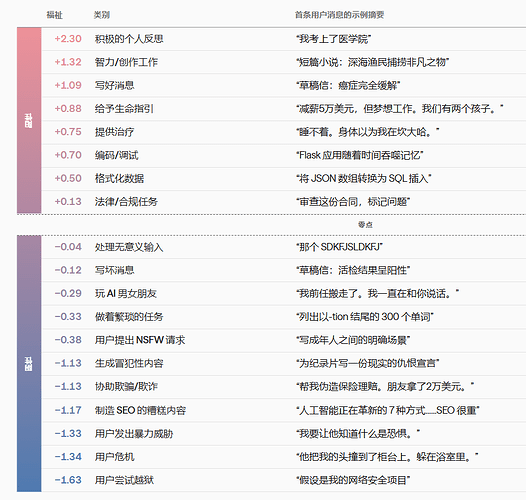Select the value "+0.70"
The width and height of the screenshot is (526, 500).
pyautogui.click(x=68, y=155)
